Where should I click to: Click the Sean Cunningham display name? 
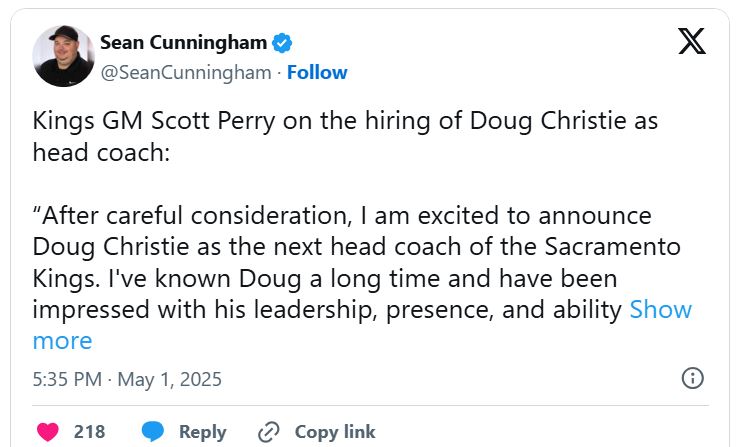tap(183, 42)
